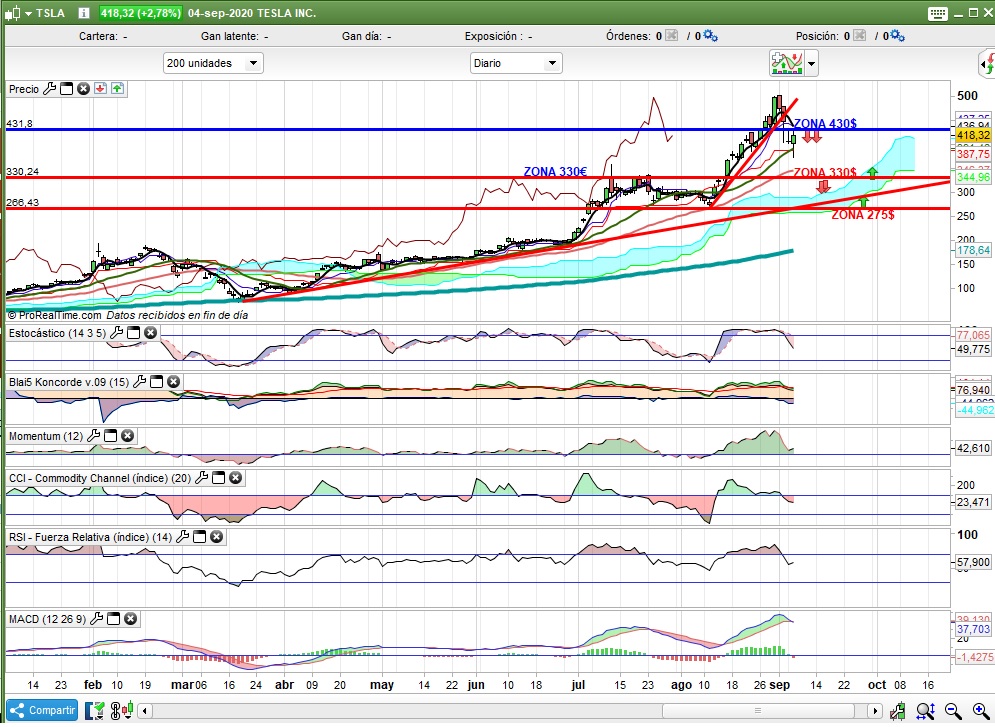Image resolution: width=995 pixels, height=727 pixels.
Task: Click the Gan día label
Action: (x=362, y=36)
